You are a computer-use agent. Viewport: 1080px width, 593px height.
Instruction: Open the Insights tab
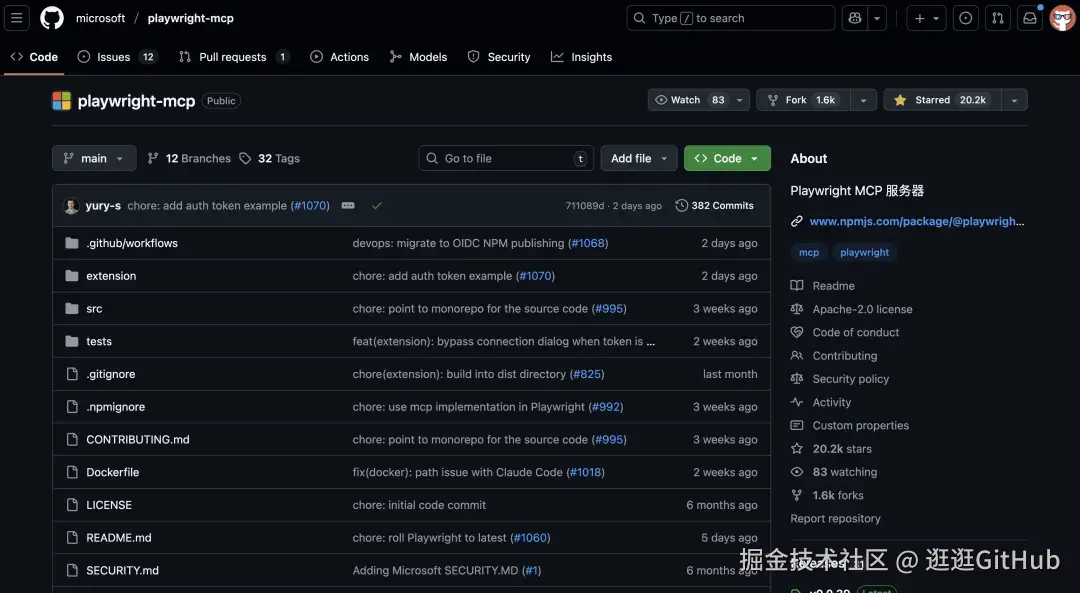tap(581, 57)
